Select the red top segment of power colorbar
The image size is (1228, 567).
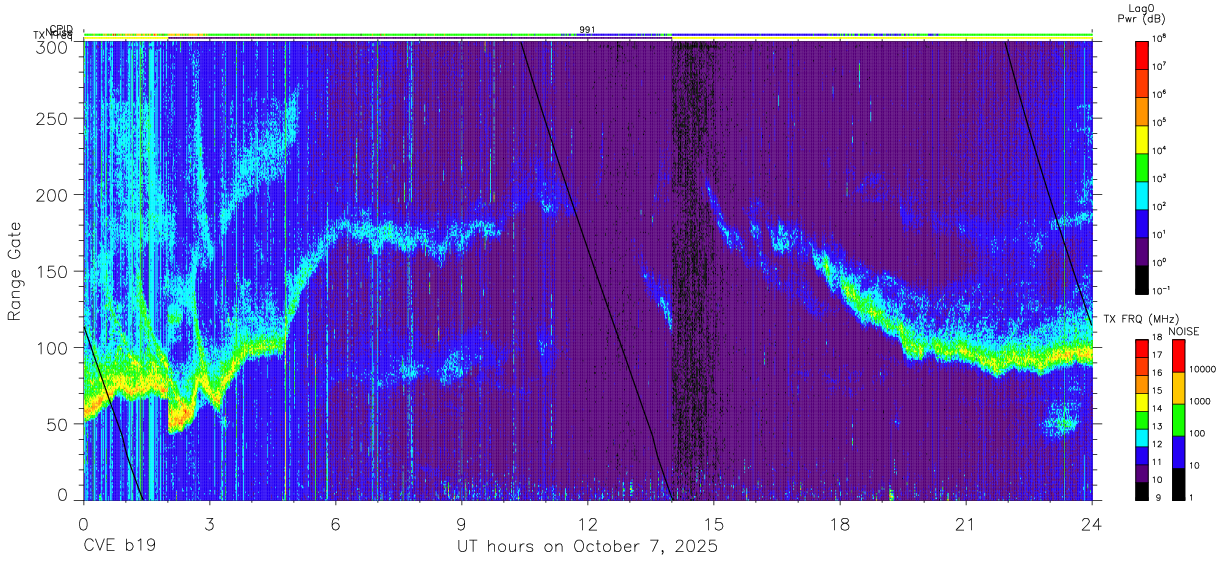(x=1142, y=55)
